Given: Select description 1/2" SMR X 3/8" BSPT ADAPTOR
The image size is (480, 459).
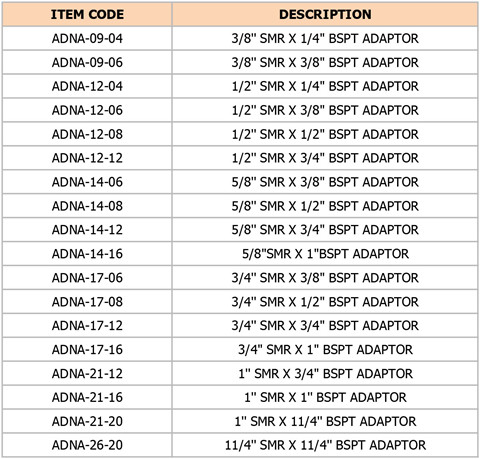Looking at the screenshot, I should 325,110.
